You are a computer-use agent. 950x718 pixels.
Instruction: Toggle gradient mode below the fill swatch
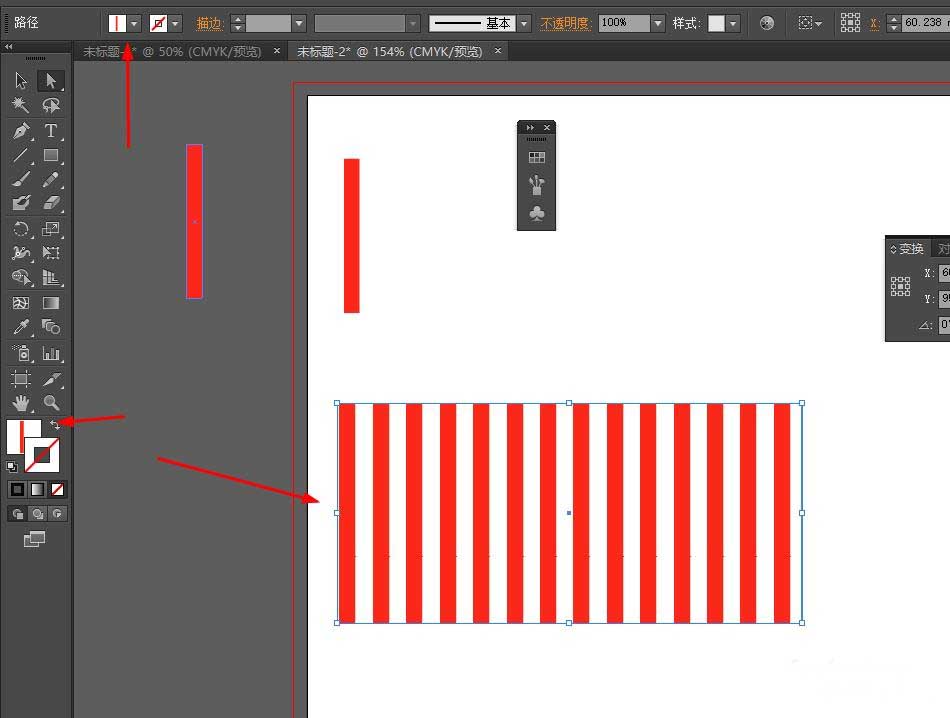(37, 489)
